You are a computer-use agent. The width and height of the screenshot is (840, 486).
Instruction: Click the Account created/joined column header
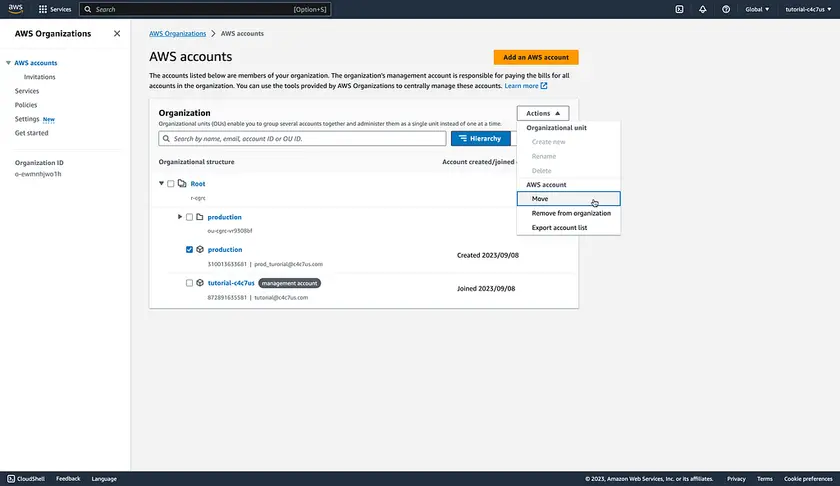pyautogui.click(x=478, y=161)
